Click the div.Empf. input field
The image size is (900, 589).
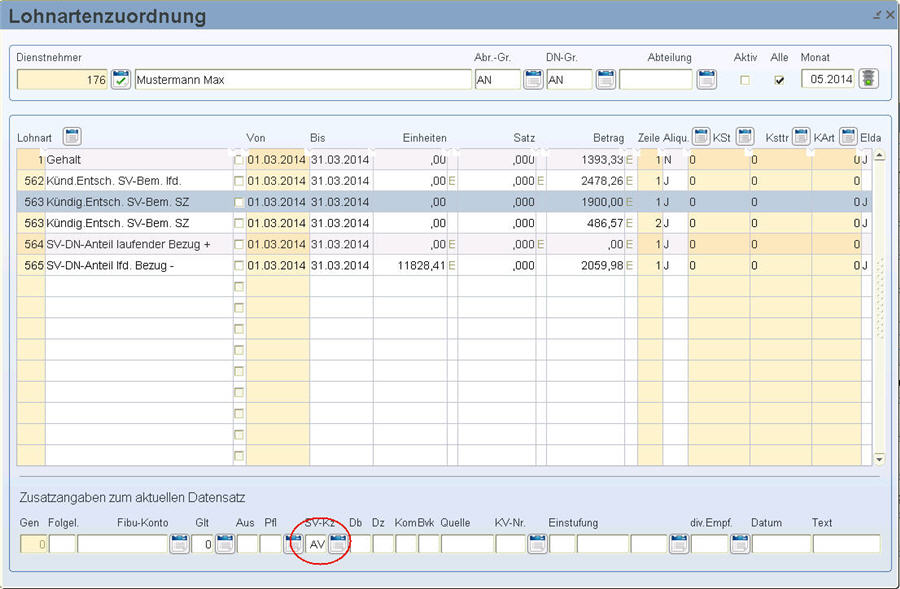click(710, 544)
